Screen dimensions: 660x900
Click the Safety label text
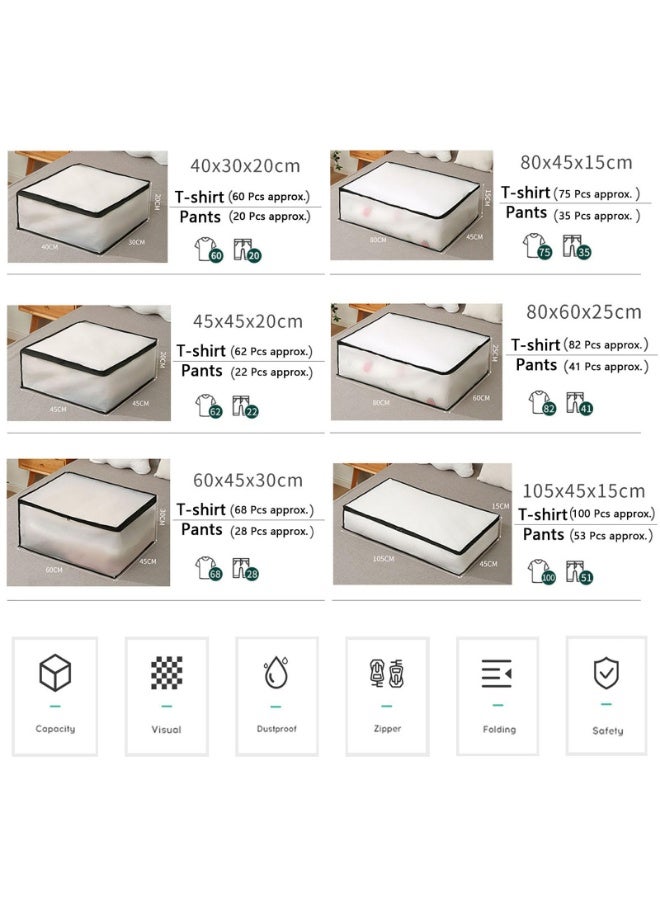[x=607, y=731]
